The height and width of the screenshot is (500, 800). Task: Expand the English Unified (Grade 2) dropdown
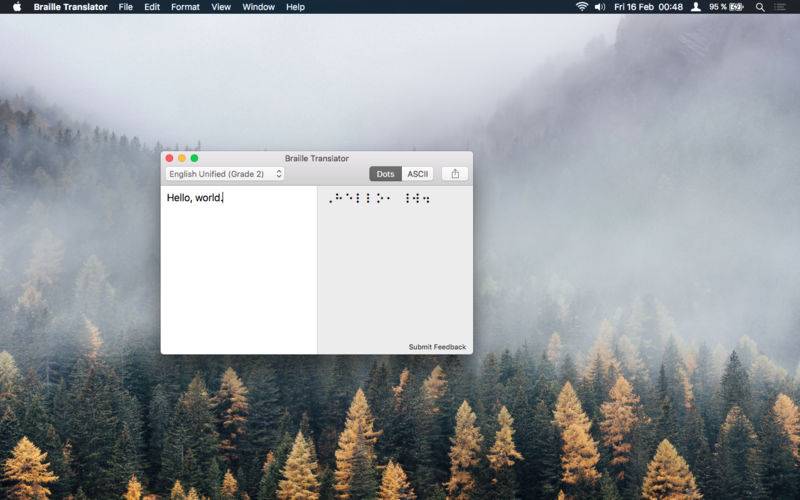[225, 174]
